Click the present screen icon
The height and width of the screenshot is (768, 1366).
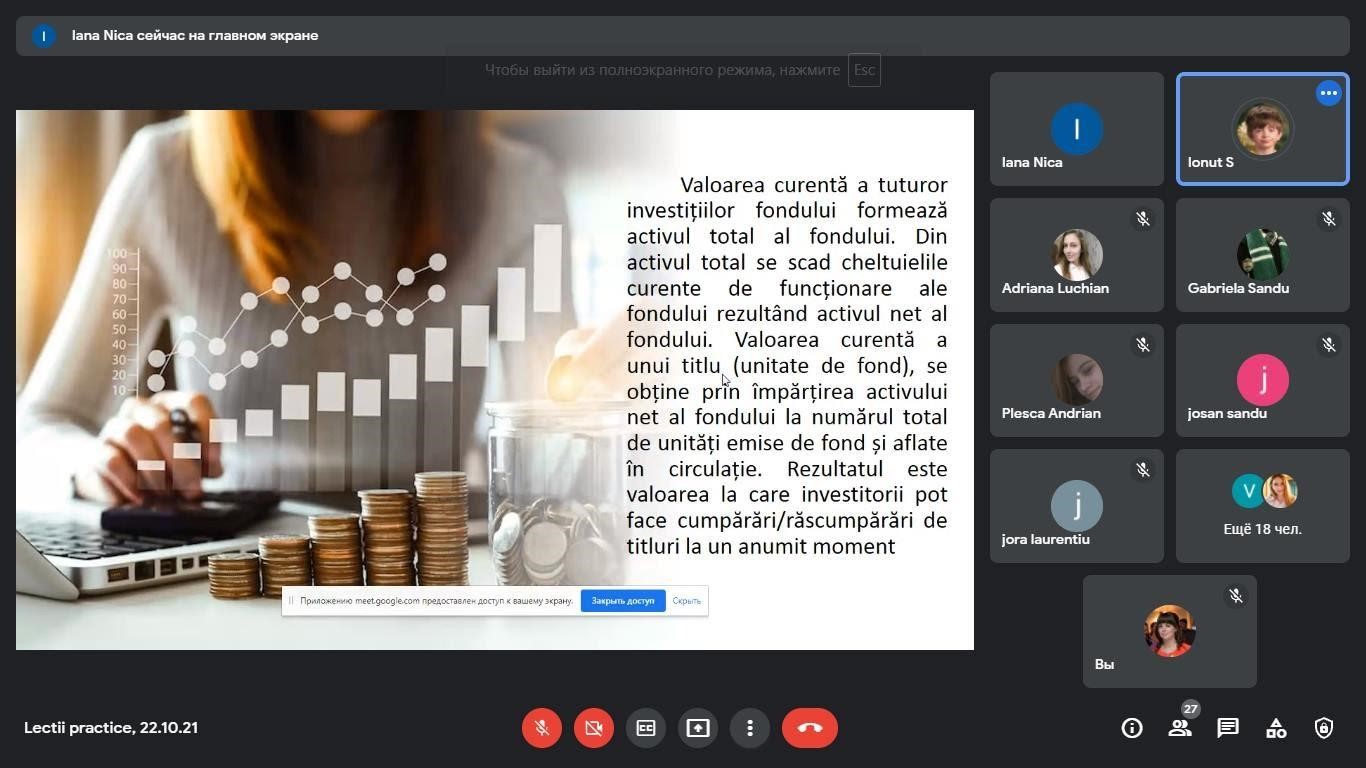pos(698,728)
